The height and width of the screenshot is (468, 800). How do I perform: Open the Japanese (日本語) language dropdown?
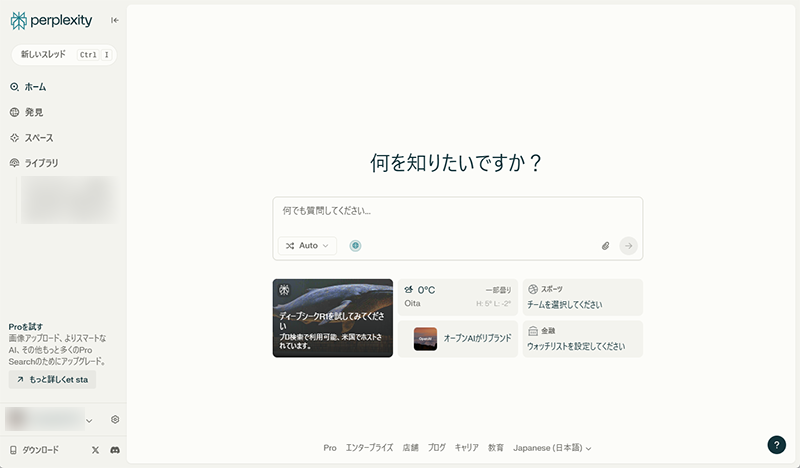(552, 448)
